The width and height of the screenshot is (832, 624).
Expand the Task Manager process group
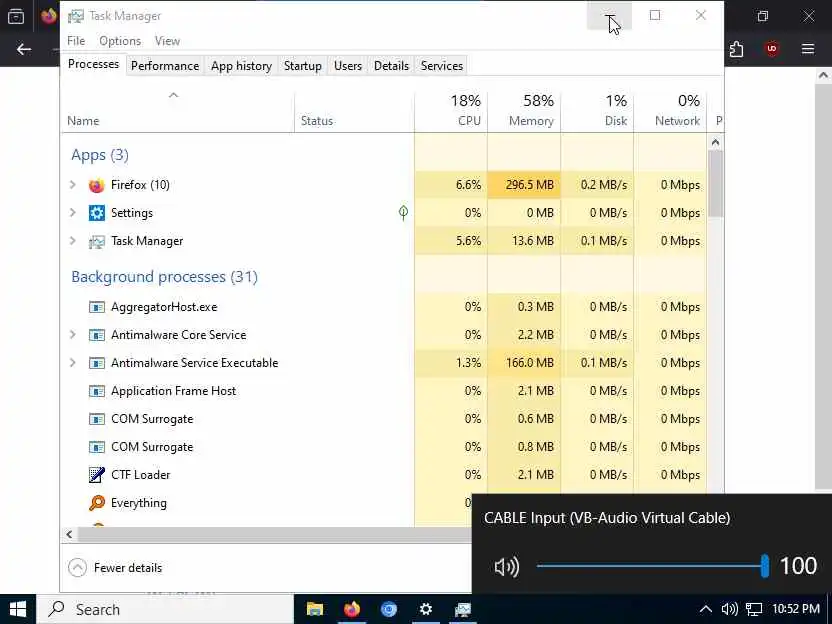(73, 241)
